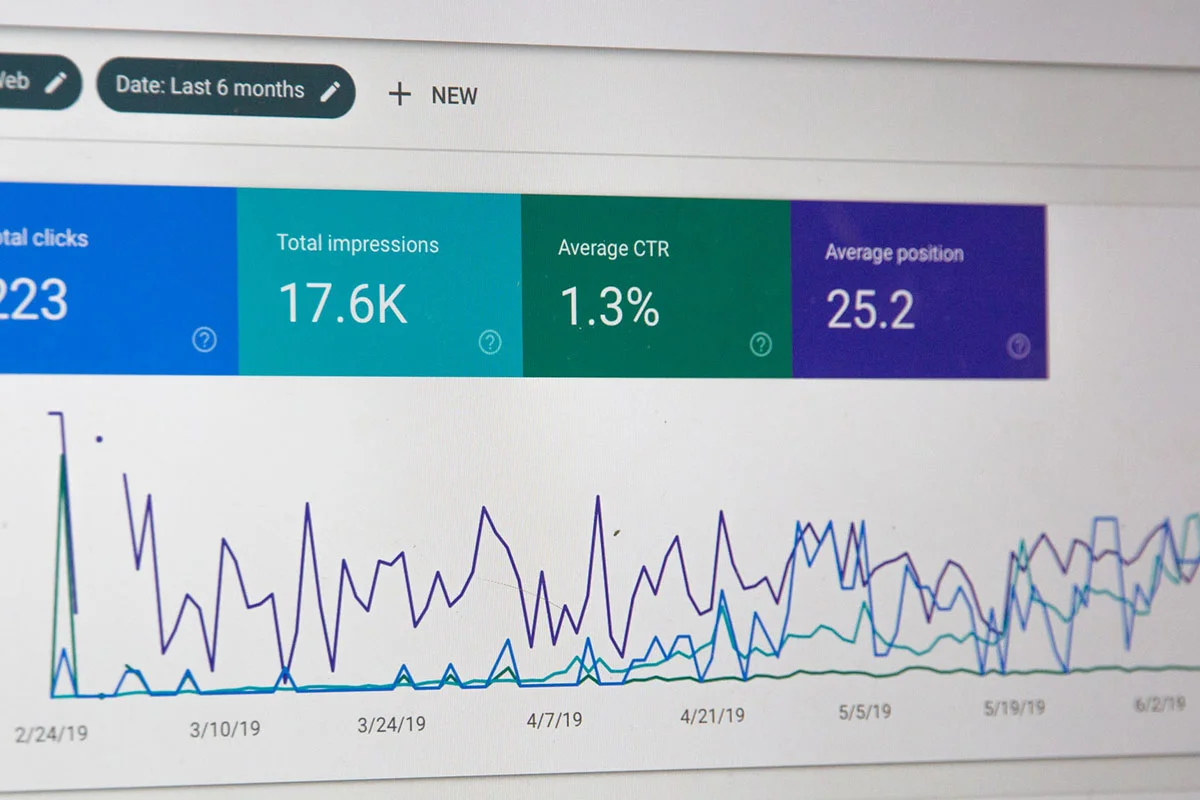Click the plus icon next to NEW
This screenshot has height=800, width=1200.
pyautogui.click(x=399, y=94)
